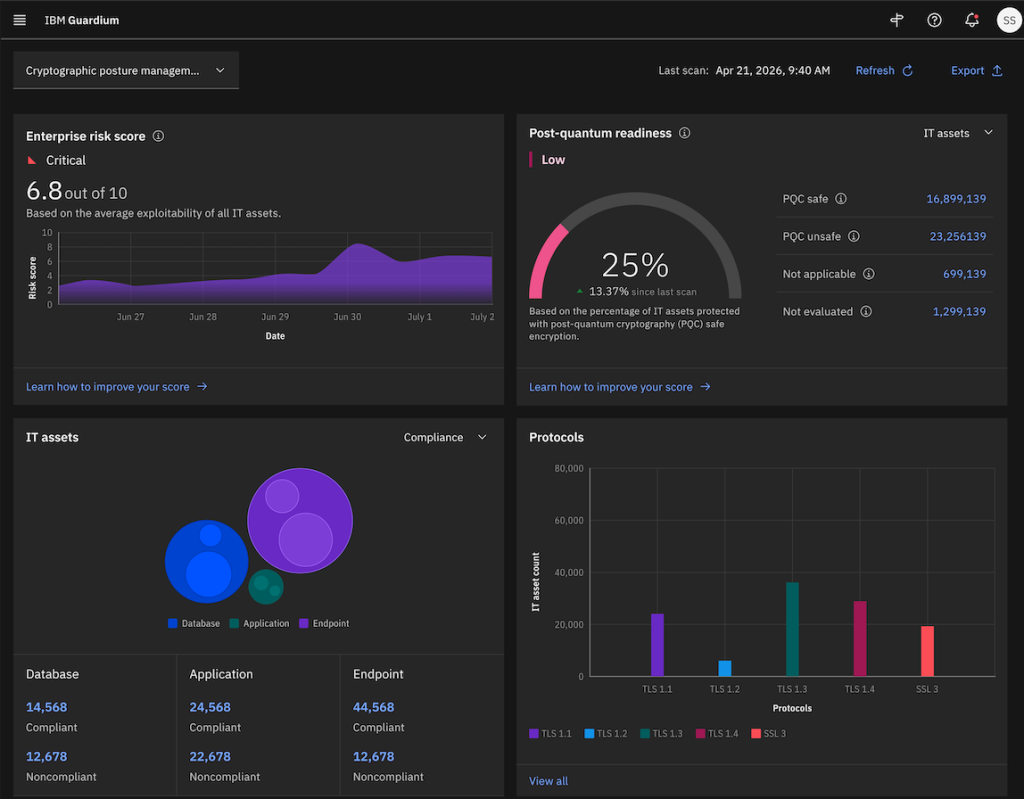Click the Refresh circular arrow icon

pyautogui.click(x=908, y=71)
